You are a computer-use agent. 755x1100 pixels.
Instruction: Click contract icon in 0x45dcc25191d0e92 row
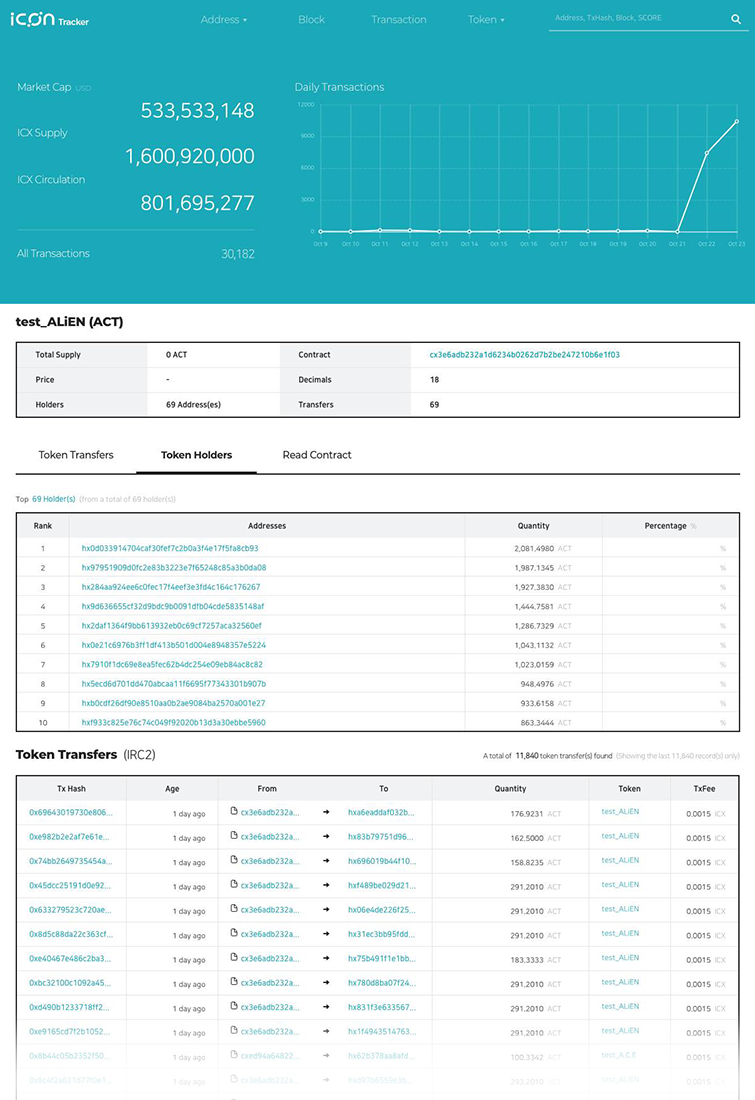[x=234, y=885]
